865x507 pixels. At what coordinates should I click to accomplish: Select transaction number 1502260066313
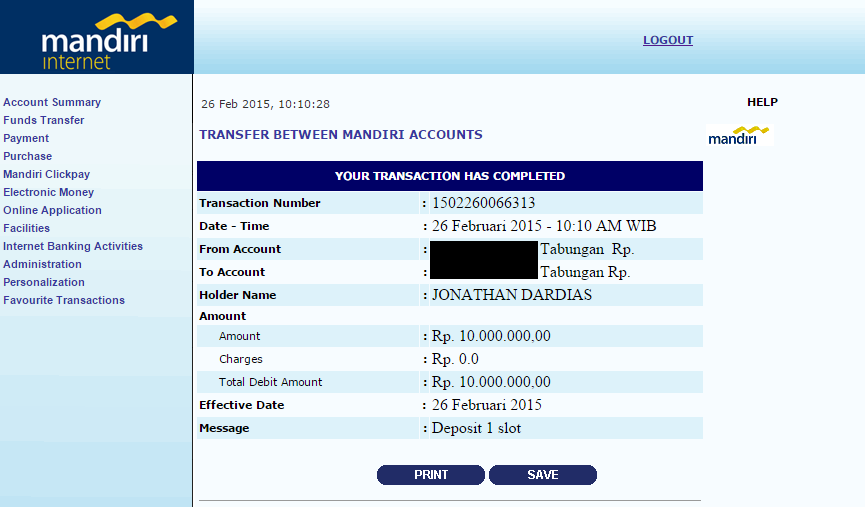click(x=483, y=203)
